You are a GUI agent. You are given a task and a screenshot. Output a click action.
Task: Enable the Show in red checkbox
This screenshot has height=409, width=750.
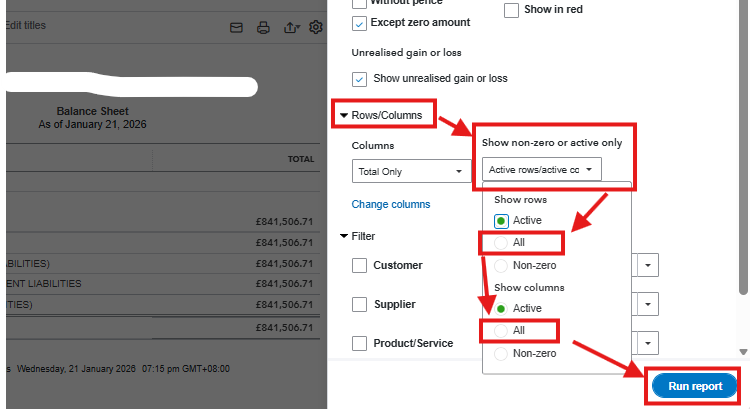[511, 10]
